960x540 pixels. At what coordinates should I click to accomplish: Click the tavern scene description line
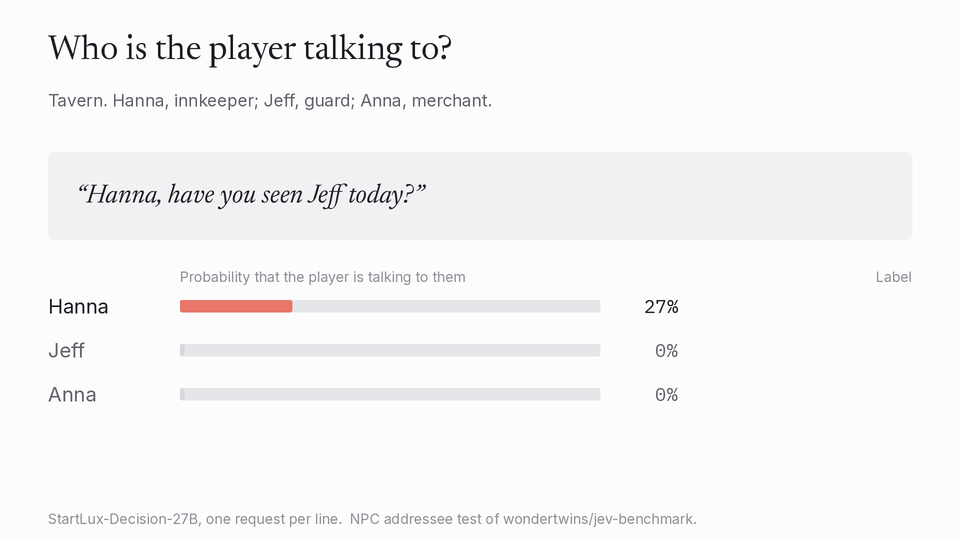tap(270, 100)
